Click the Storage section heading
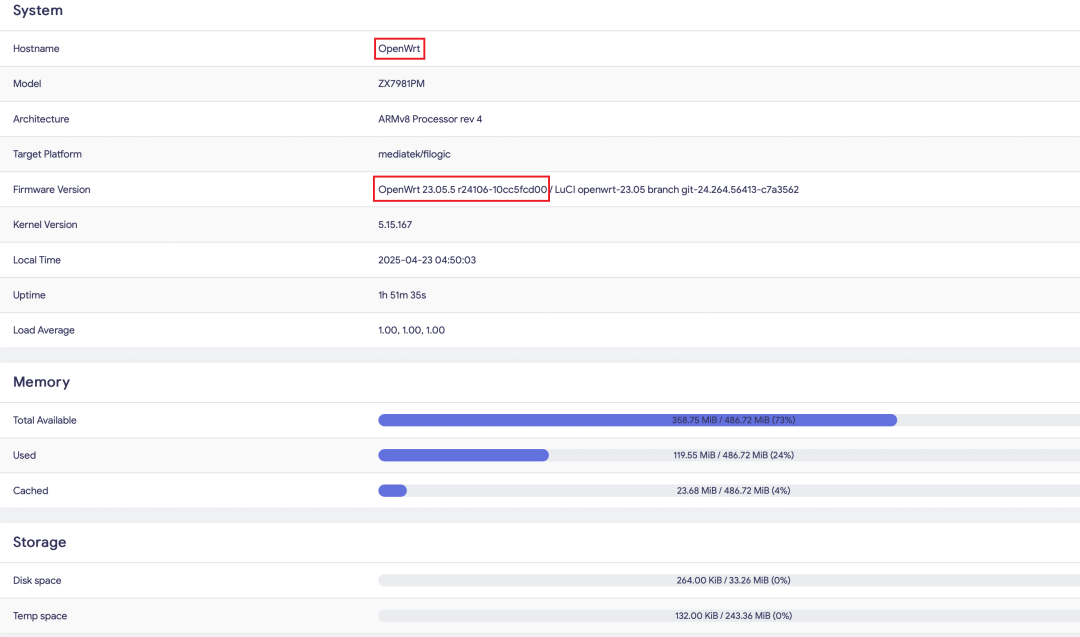This screenshot has width=1080, height=637. point(39,542)
